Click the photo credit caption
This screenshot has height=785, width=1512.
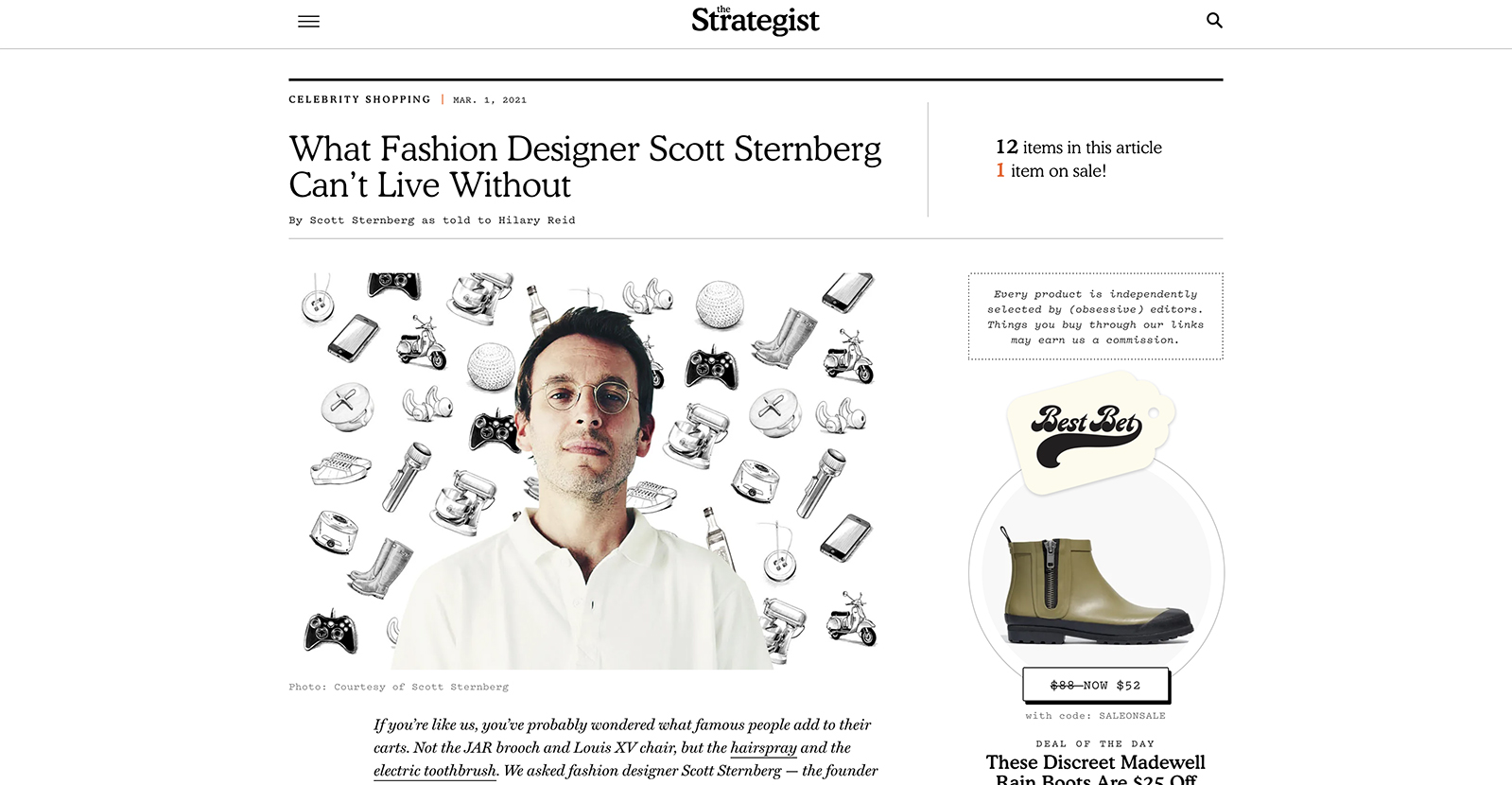coord(398,687)
